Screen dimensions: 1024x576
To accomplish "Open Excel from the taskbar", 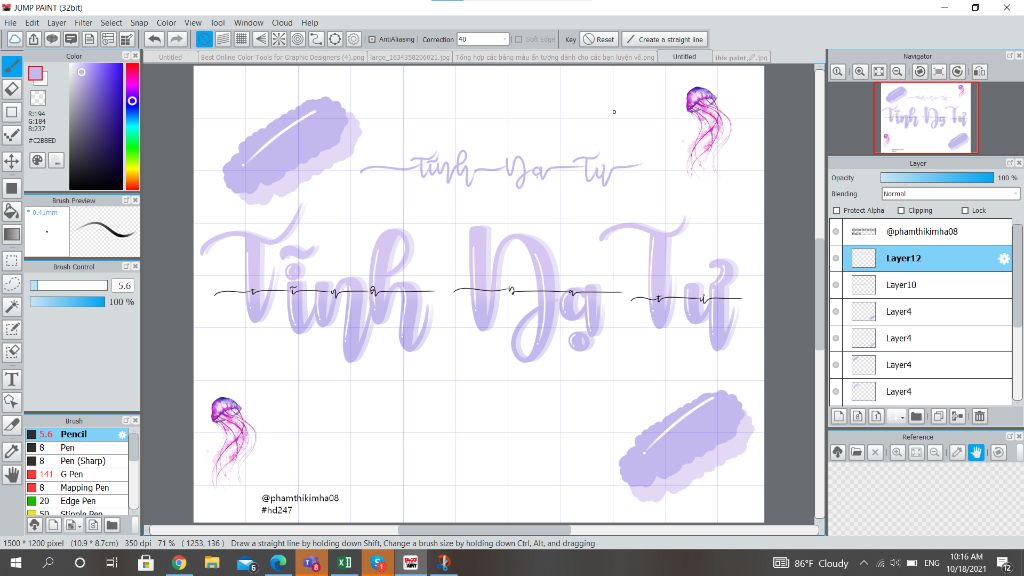I will (x=344, y=562).
